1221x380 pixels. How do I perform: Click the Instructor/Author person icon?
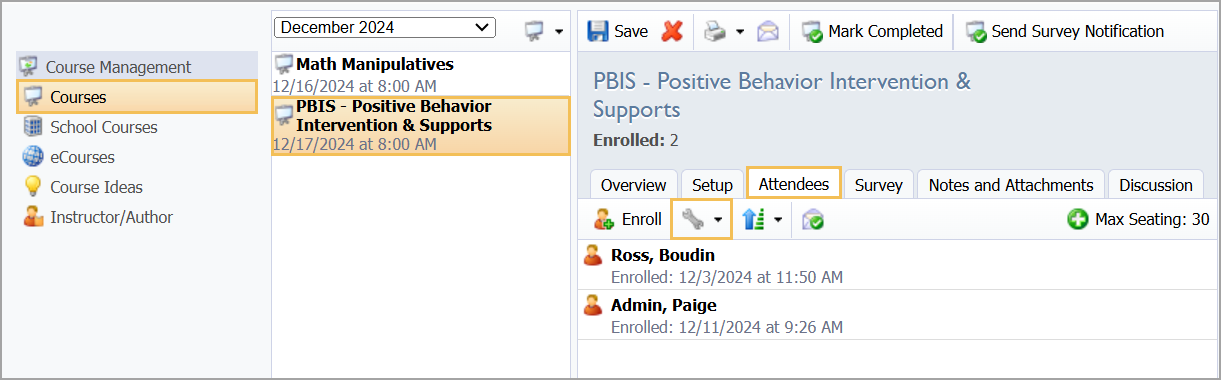(33, 217)
